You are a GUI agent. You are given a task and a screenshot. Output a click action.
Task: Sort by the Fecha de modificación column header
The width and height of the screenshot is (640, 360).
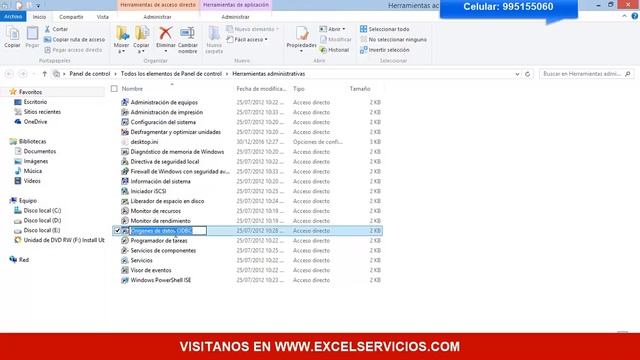point(261,89)
